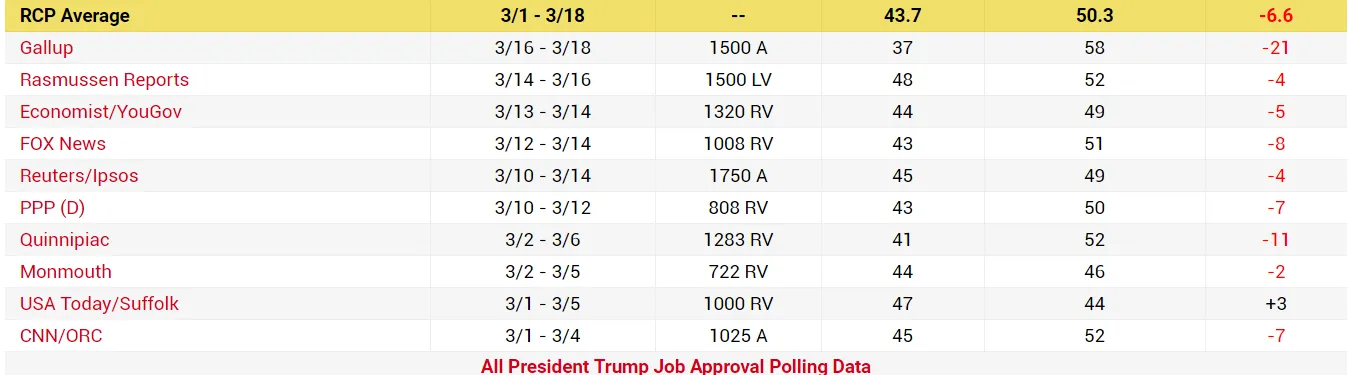The width and height of the screenshot is (1348, 375).
Task: Click the USA Today/Suffolk +3 spread
Action: [1275, 304]
